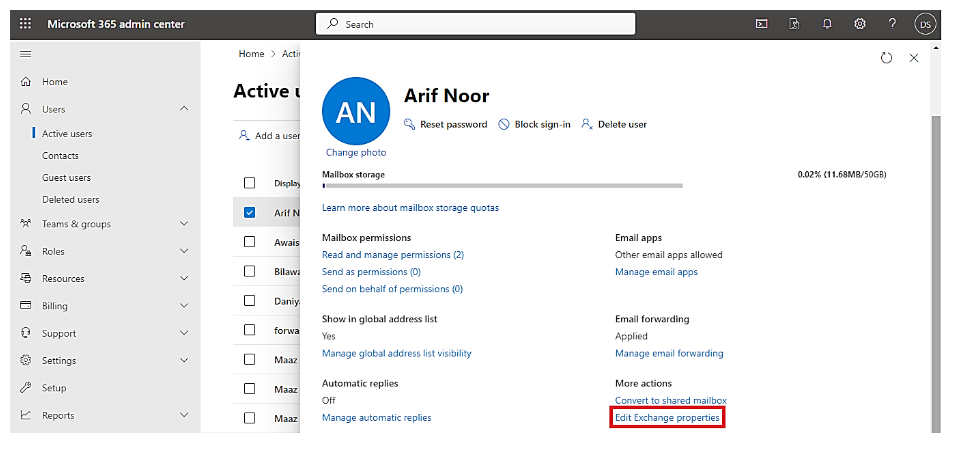
Task: Expand the Reports chevron
Action: tap(184, 415)
